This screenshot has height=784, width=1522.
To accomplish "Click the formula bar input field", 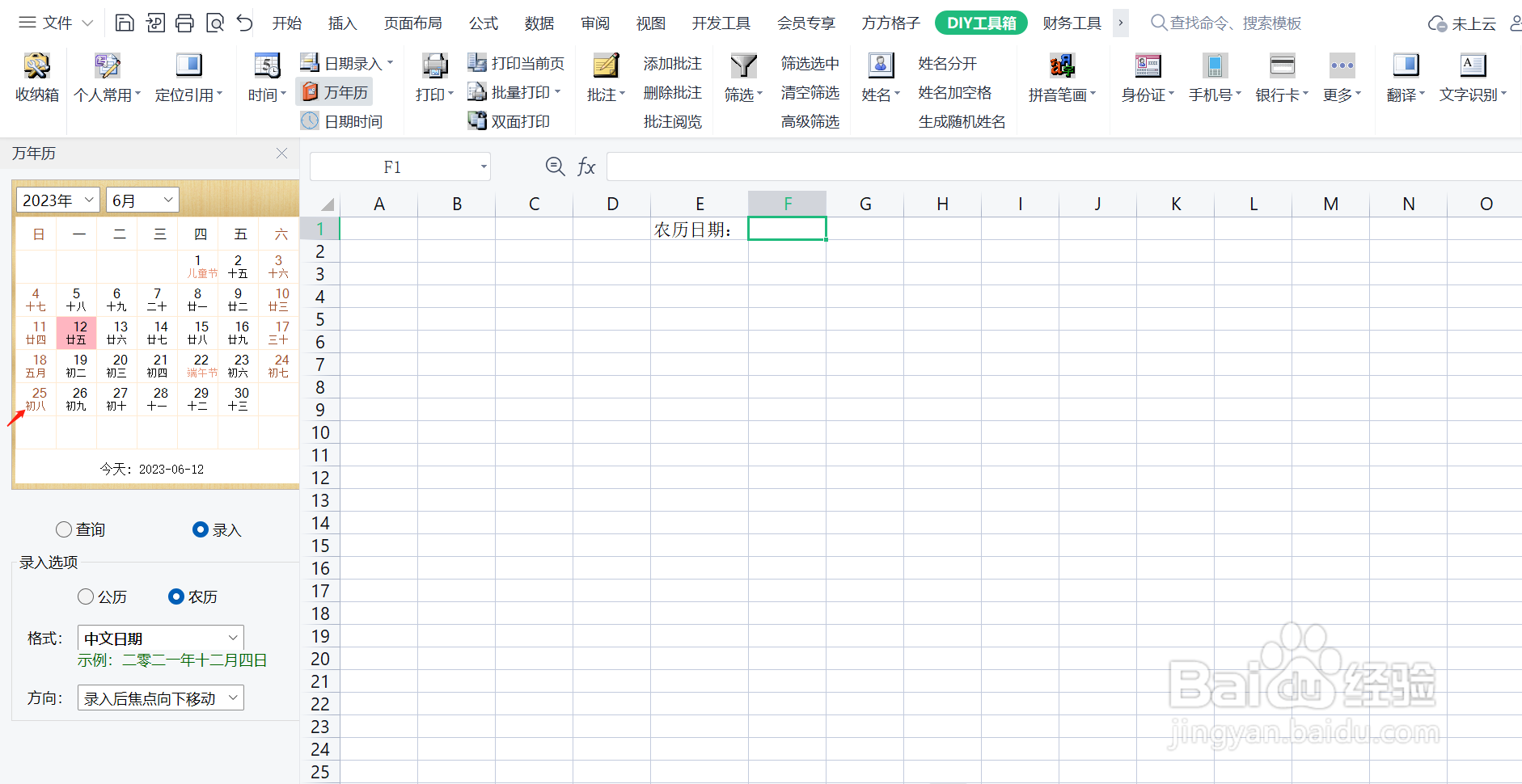I will [x=1064, y=166].
